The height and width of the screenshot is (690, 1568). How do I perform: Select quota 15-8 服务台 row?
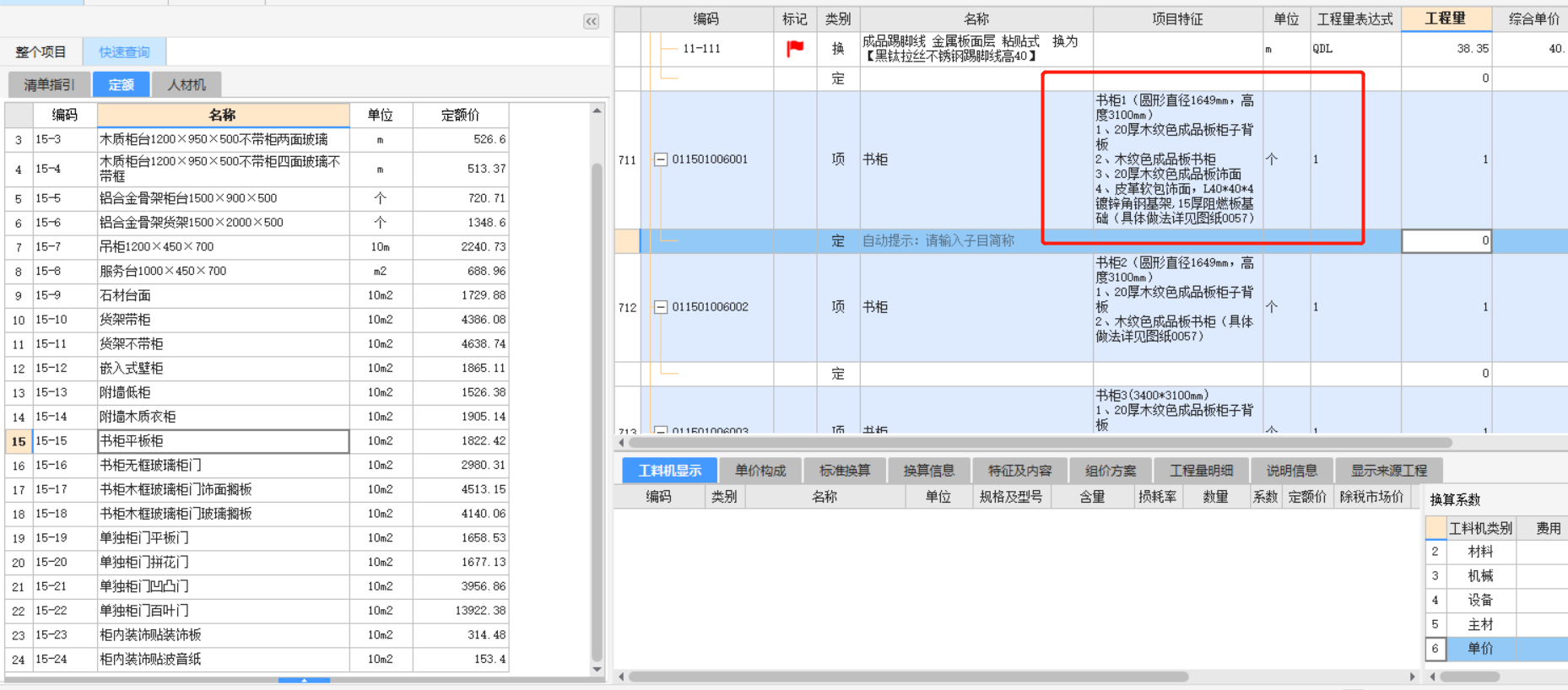(224, 271)
